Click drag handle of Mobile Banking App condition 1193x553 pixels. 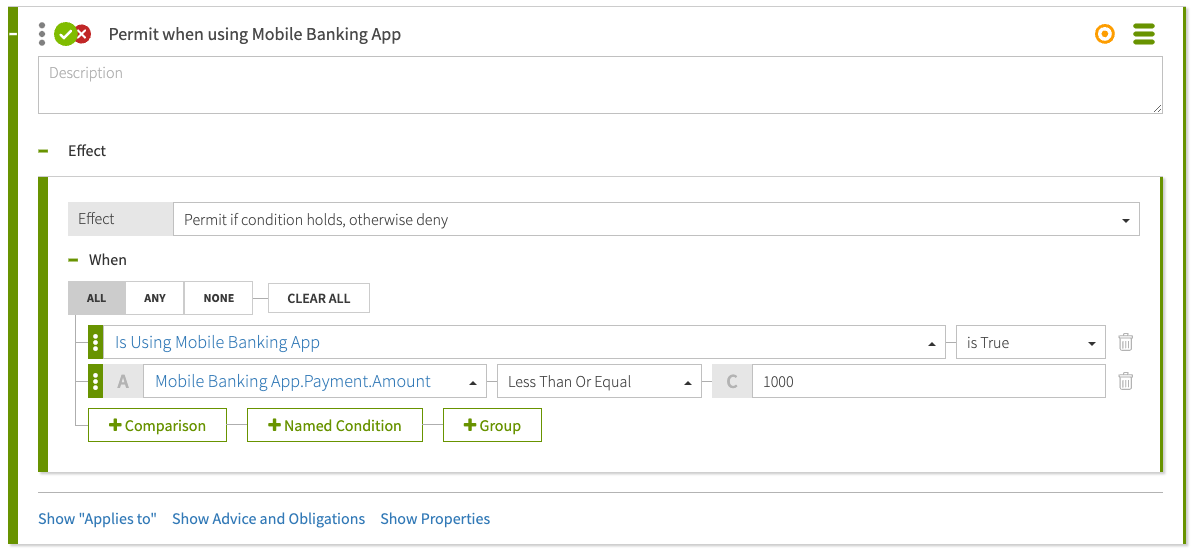point(96,342)
